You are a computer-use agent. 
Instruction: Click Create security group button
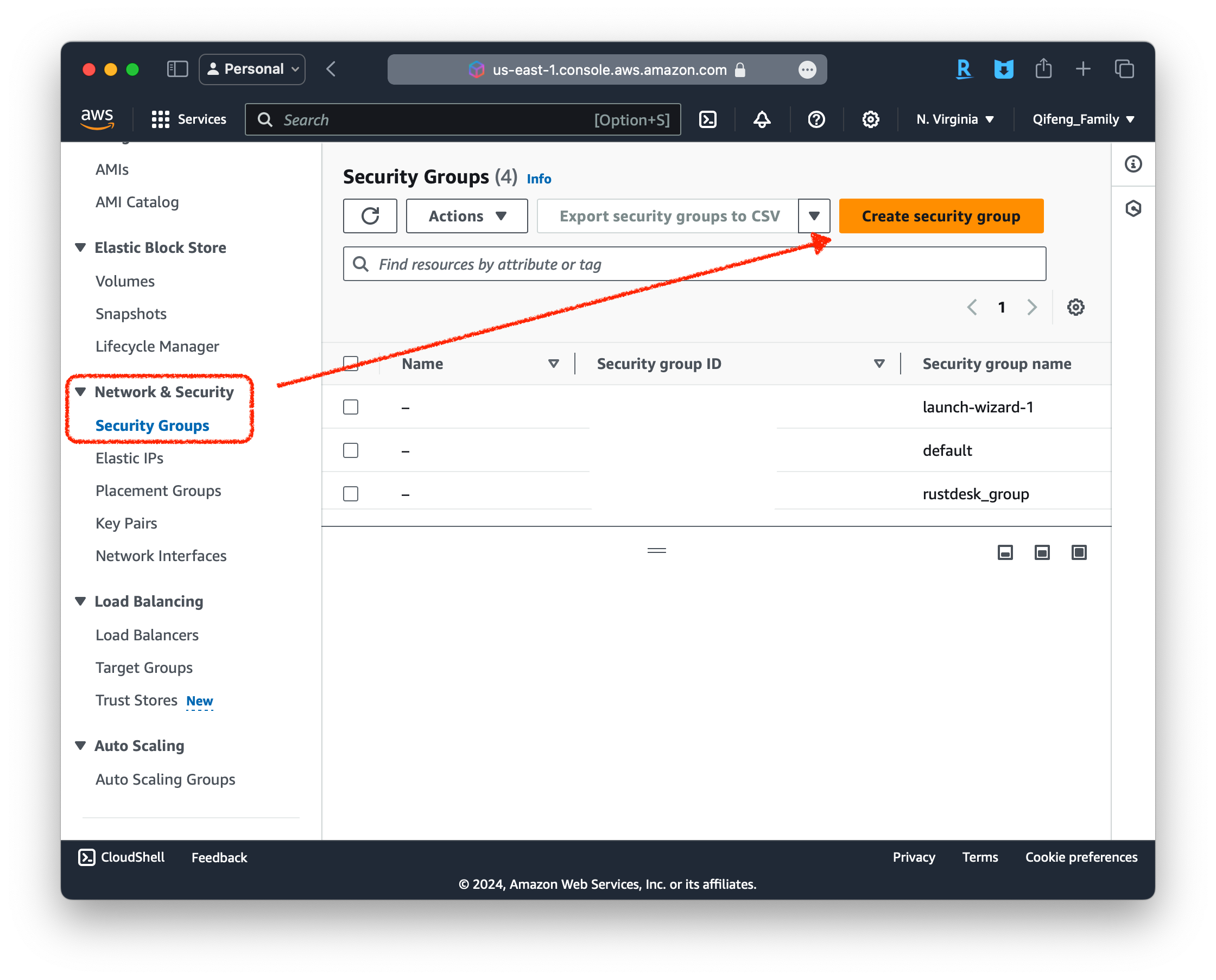[x=941, y=215]
